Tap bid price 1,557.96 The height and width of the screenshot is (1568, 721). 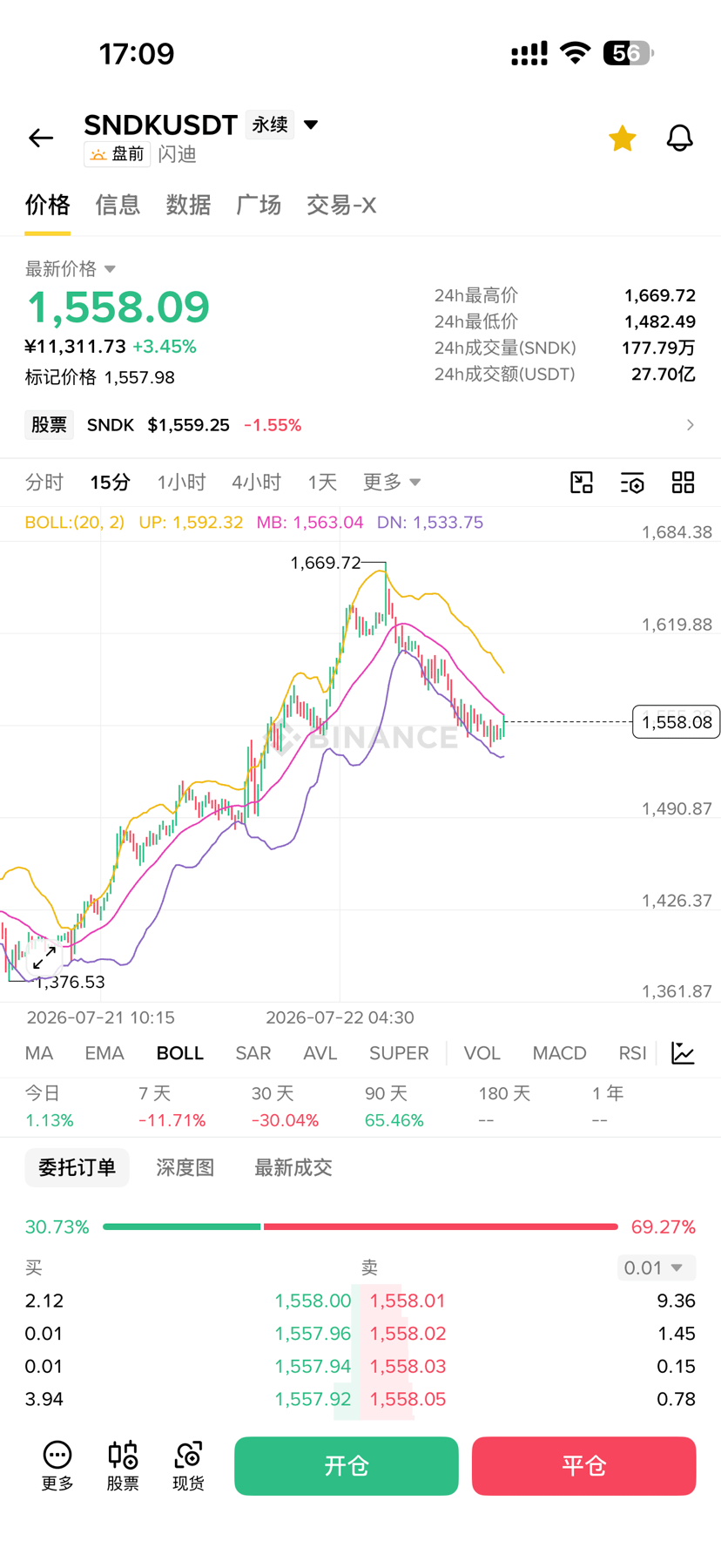point(313,1334)
